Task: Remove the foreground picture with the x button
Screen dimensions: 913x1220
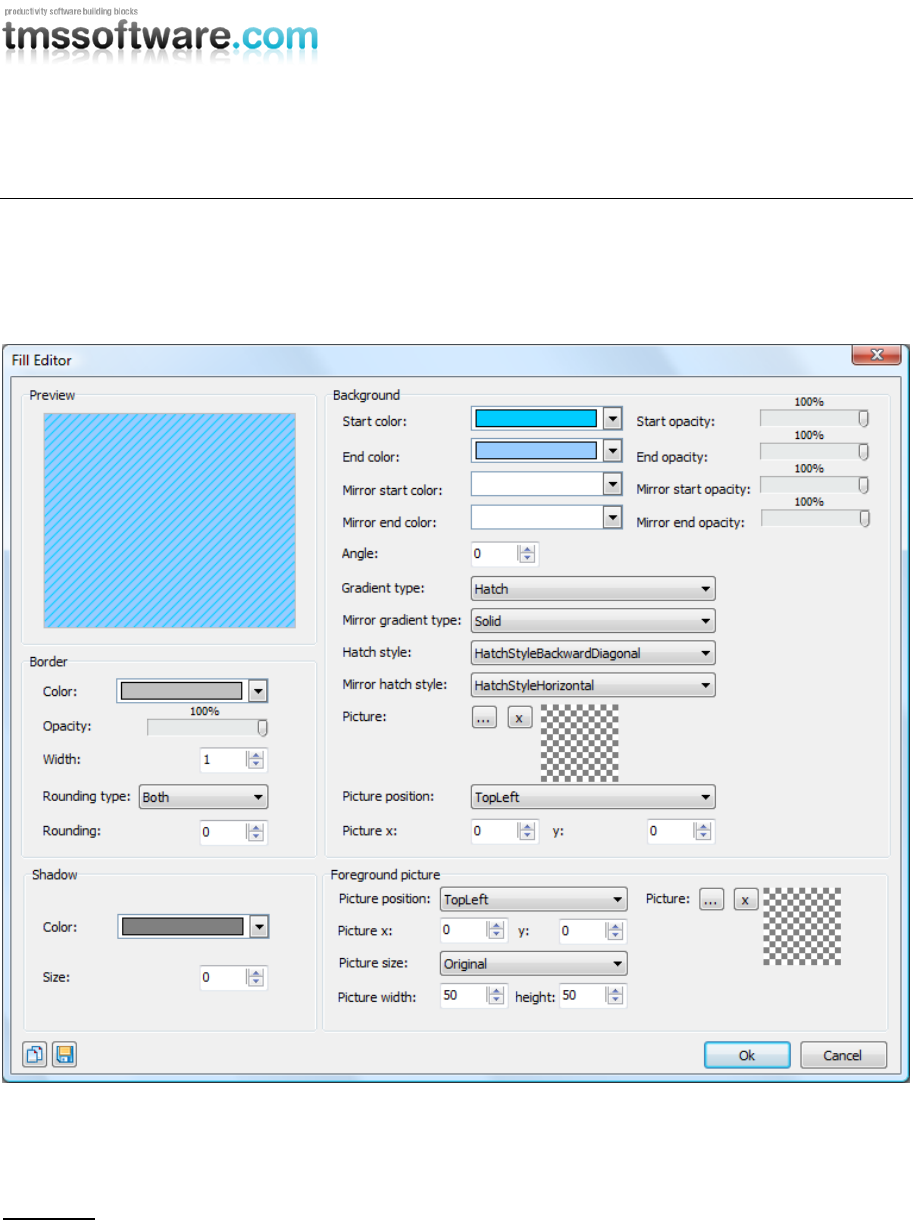Action: (746, 899)
